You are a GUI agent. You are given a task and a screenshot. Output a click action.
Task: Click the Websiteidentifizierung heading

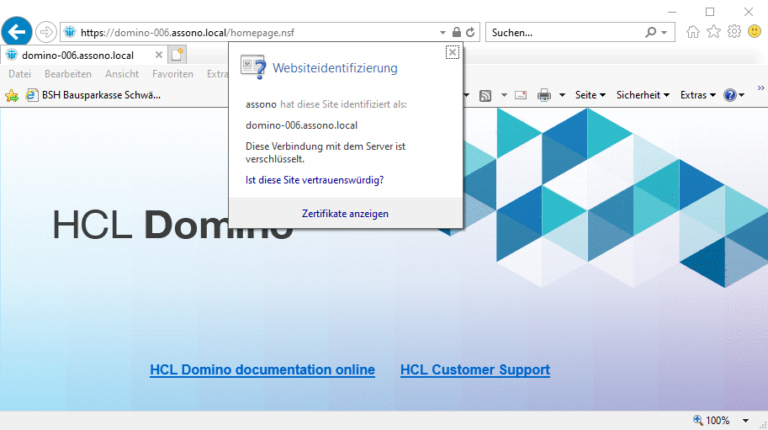tap(335, 68)
